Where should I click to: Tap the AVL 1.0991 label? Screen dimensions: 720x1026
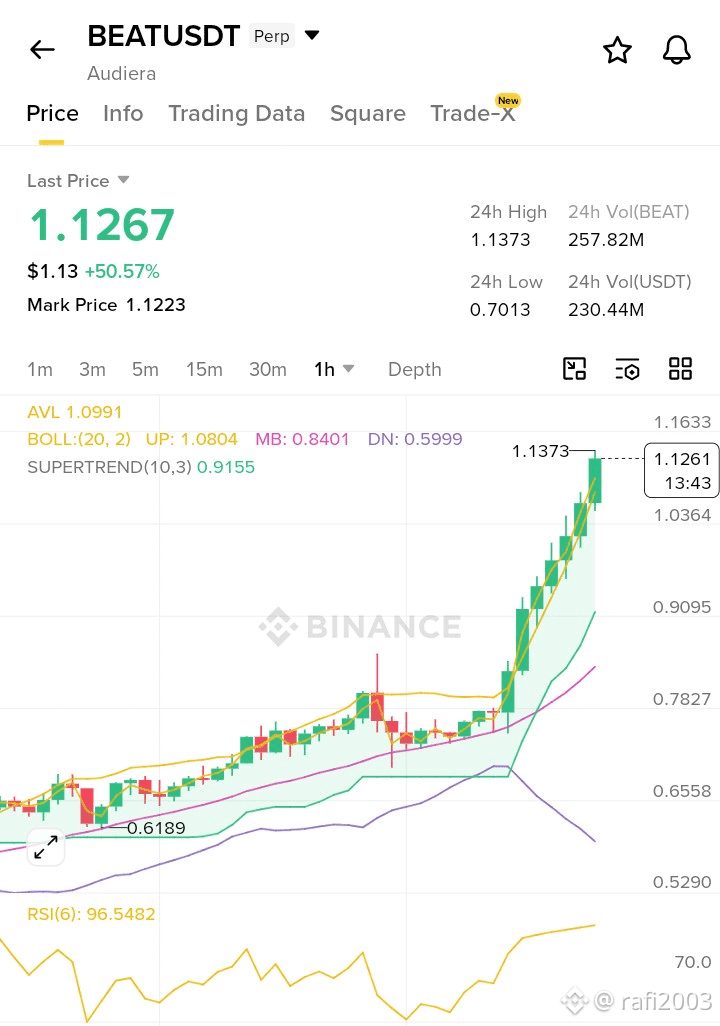point(75,412)
